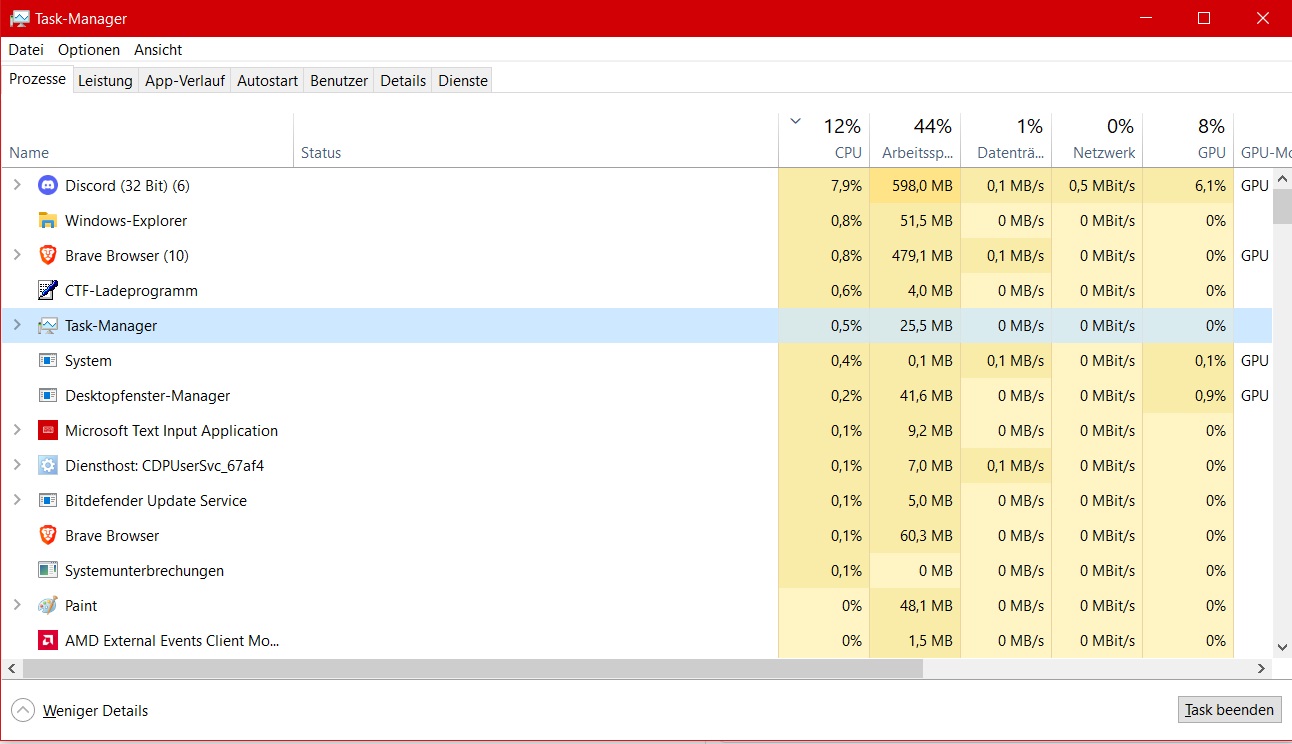Click the System process icon

click(47, 360)
